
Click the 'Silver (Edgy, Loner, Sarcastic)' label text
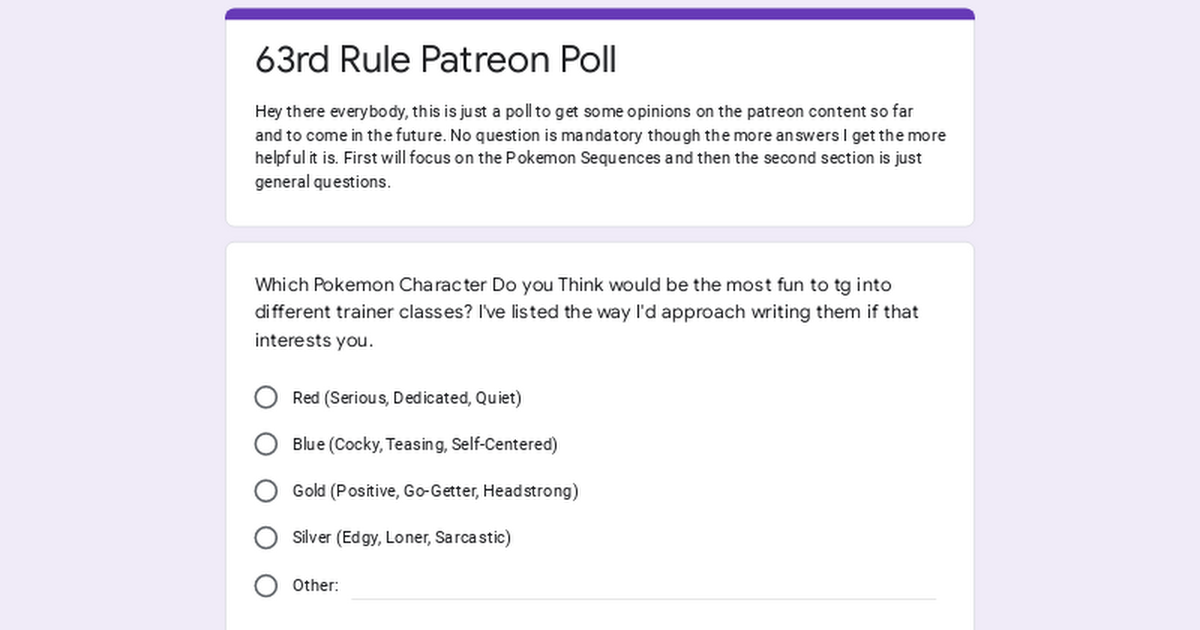[401, 538]
